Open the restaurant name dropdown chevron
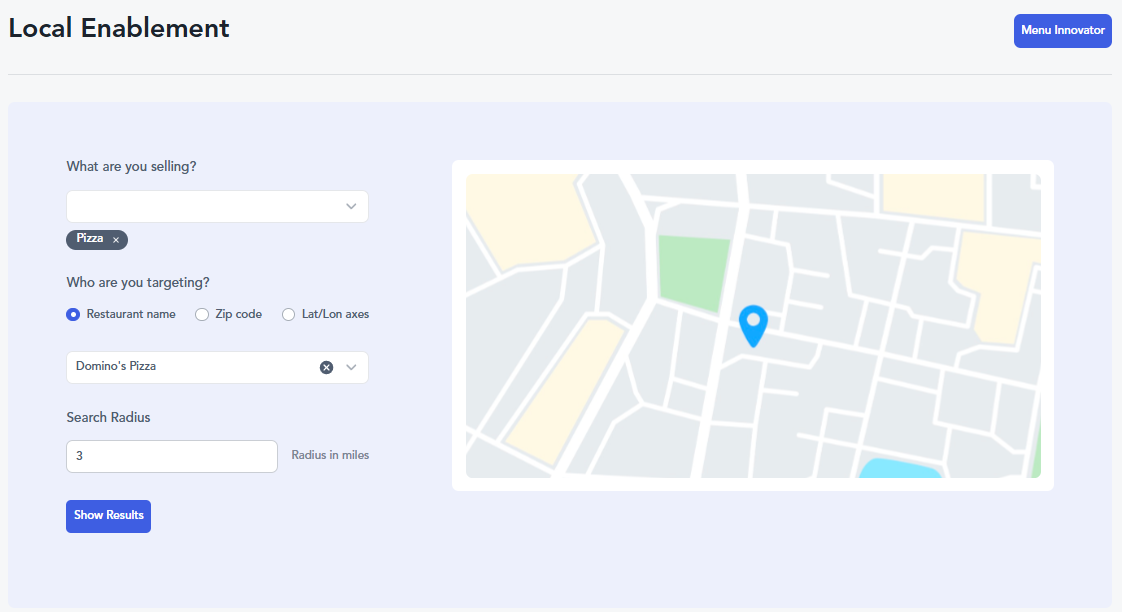The image size is (1122, 612). click(351, 367)
